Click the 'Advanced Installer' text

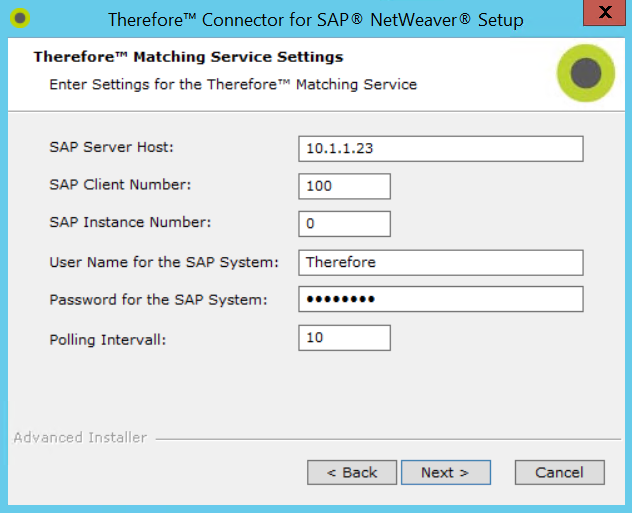[x=80, y=437]
